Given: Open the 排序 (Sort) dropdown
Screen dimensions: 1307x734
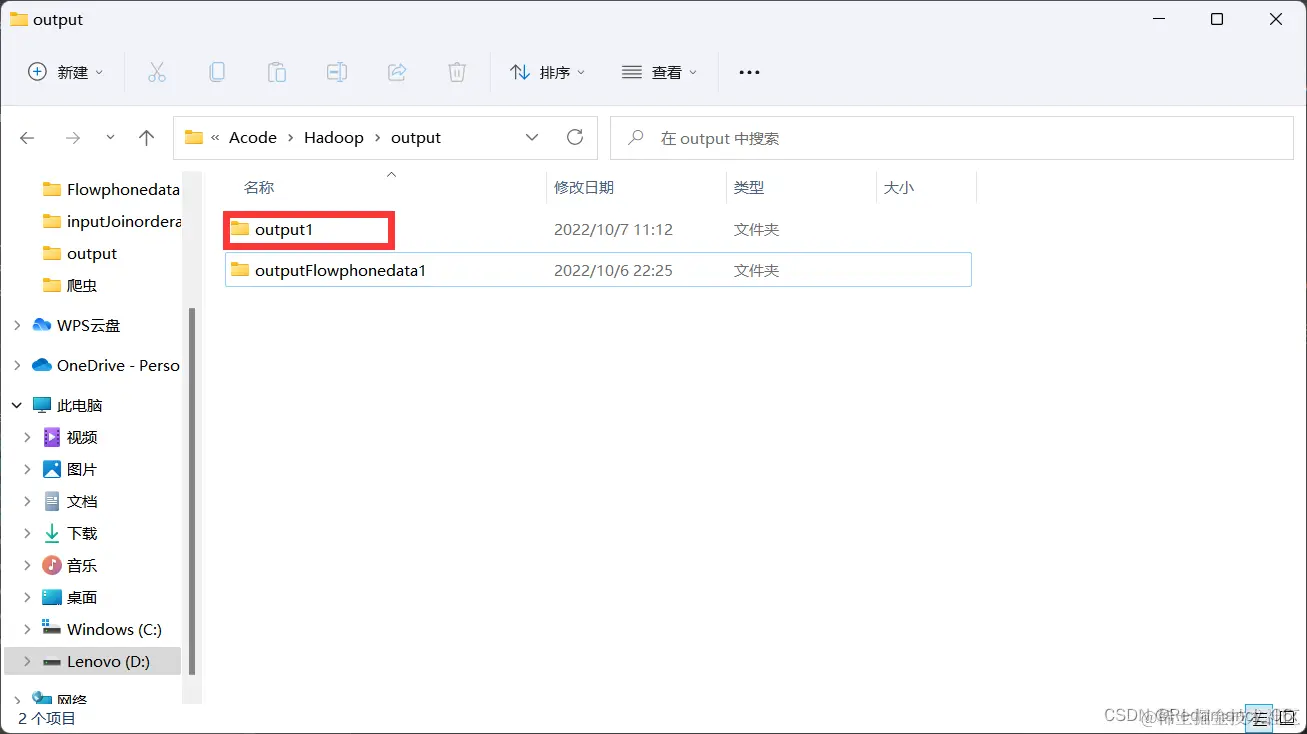Looking at the screenshot, I should [548, 72].
